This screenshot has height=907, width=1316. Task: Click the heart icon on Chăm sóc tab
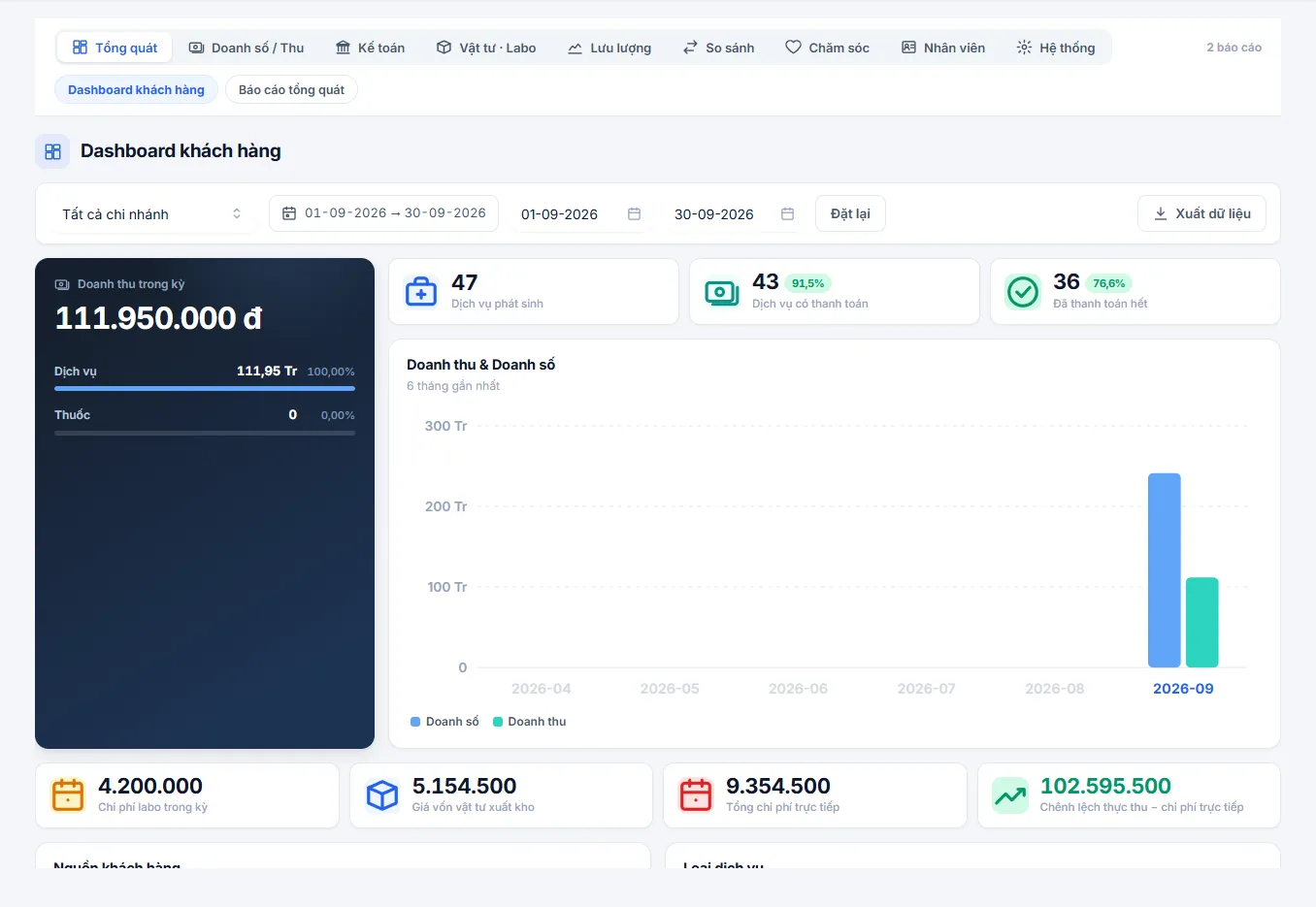point(793,47)
